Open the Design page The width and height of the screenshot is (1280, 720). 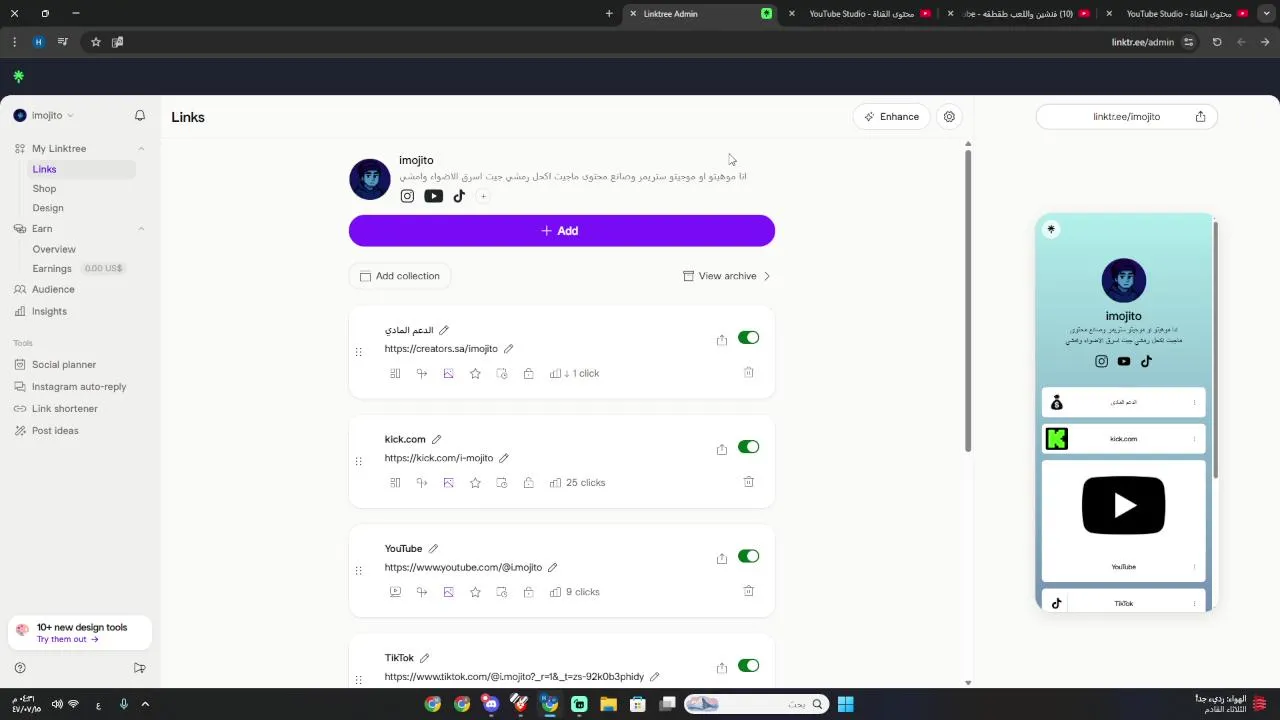[x=48, y=208]
